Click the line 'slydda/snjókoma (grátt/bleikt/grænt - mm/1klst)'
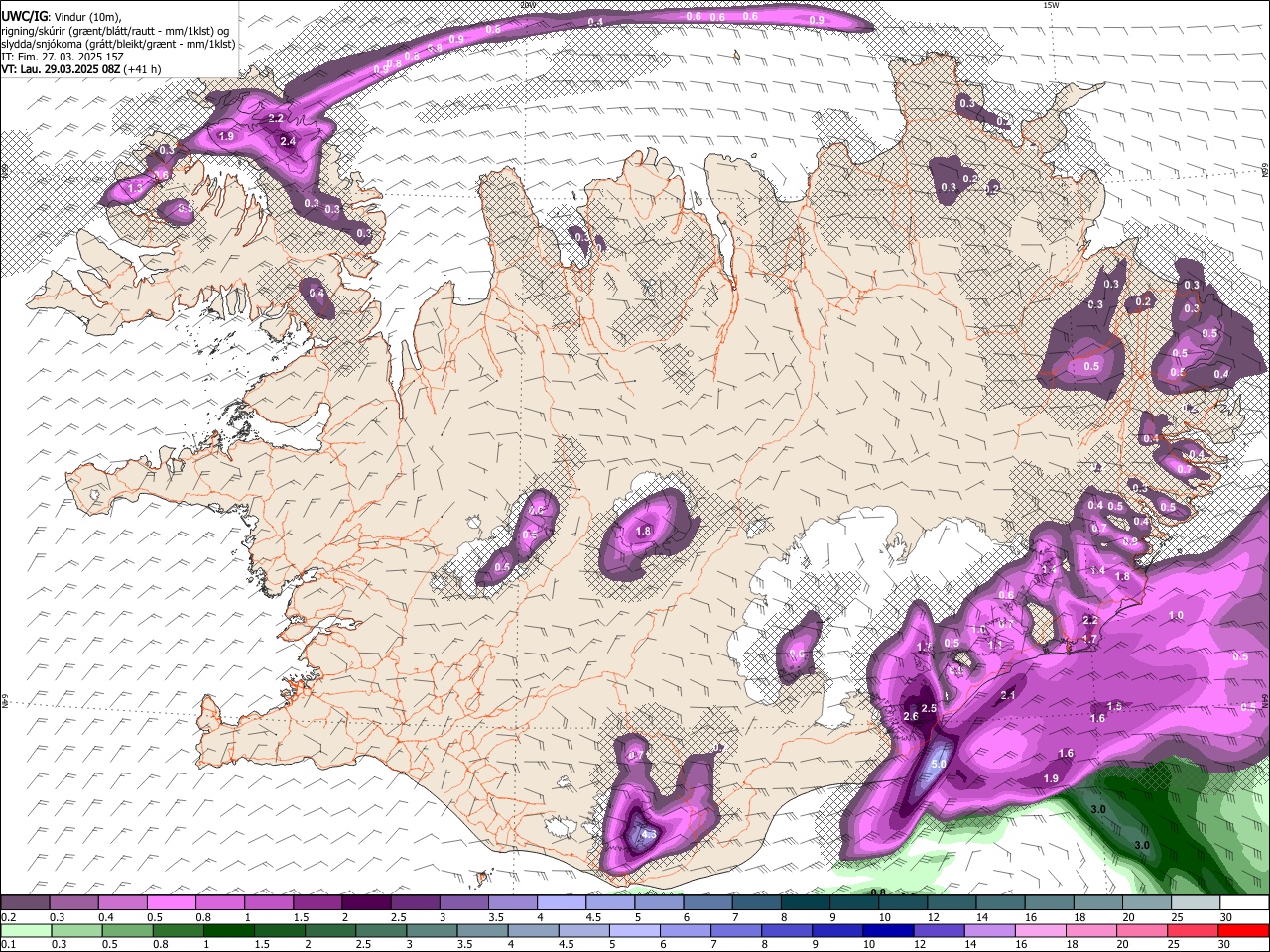 pos(118,44)
